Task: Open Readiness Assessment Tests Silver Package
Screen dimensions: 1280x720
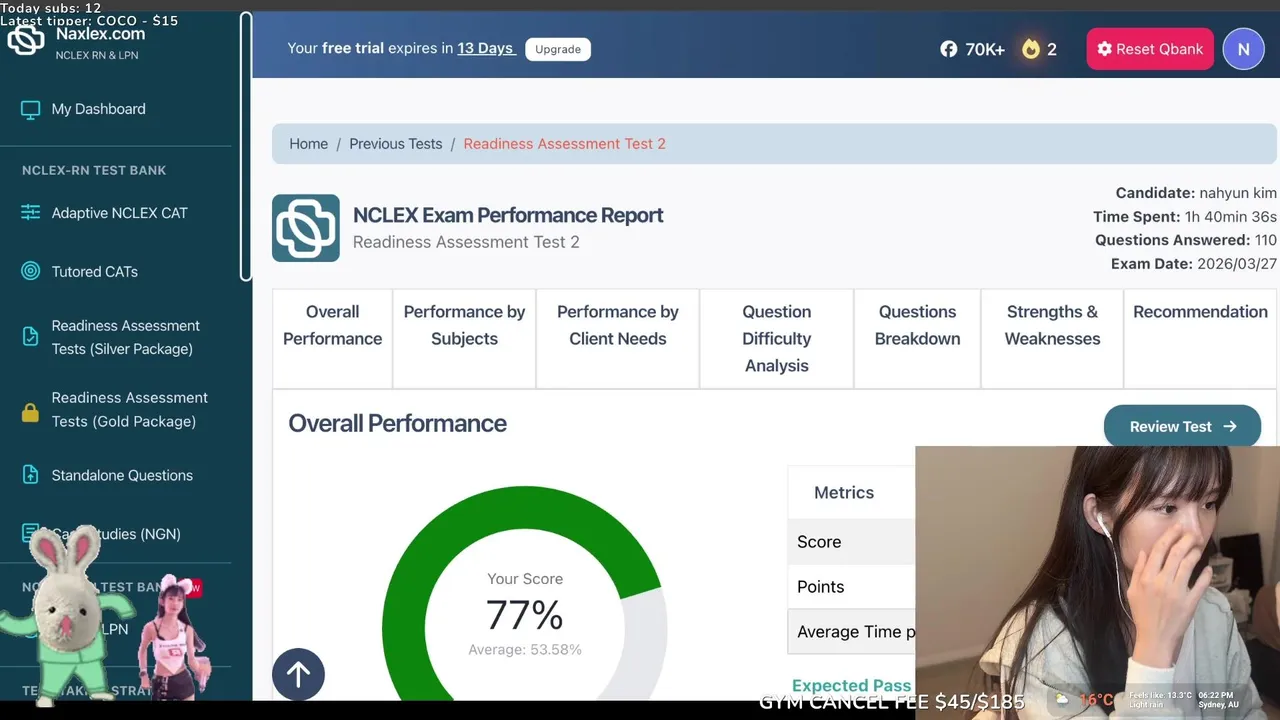Action: click(x=125, y=337)
